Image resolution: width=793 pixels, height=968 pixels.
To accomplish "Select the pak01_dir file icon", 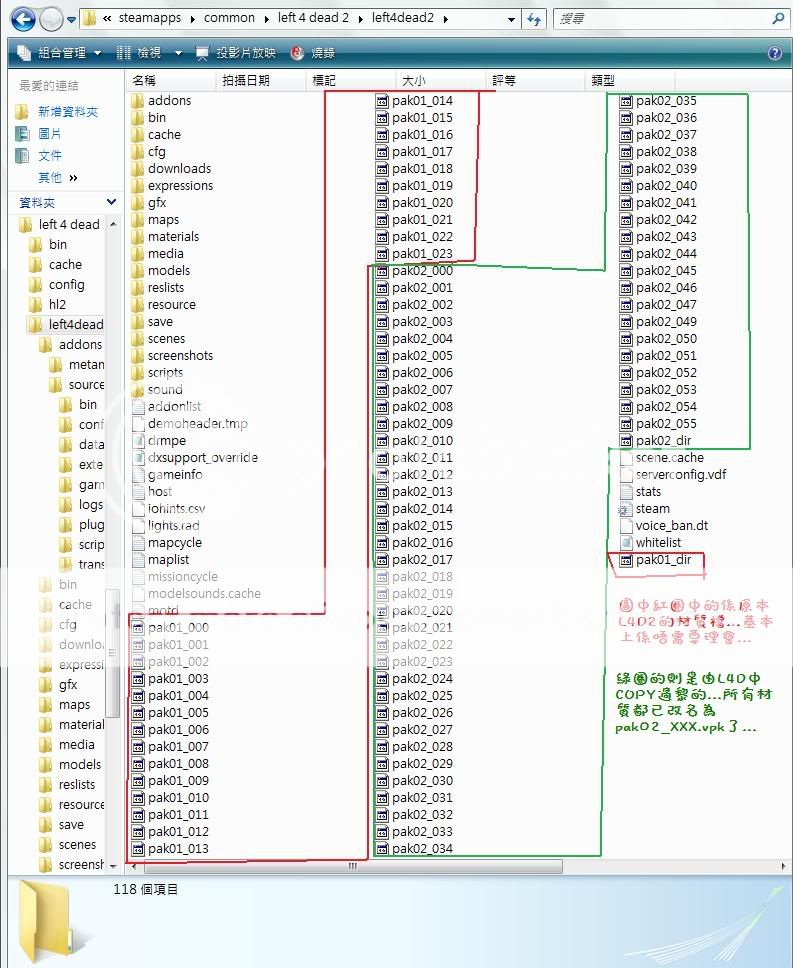I will (x=626, y=560).
